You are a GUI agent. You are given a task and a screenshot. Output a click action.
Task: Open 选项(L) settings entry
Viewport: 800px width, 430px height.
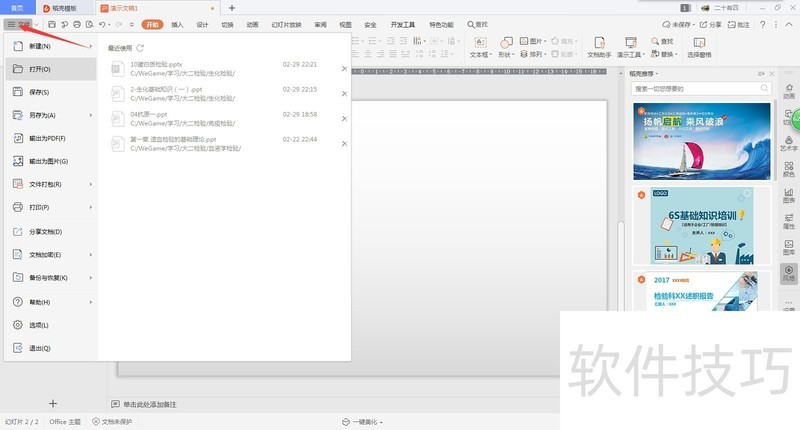coord(51,325)
